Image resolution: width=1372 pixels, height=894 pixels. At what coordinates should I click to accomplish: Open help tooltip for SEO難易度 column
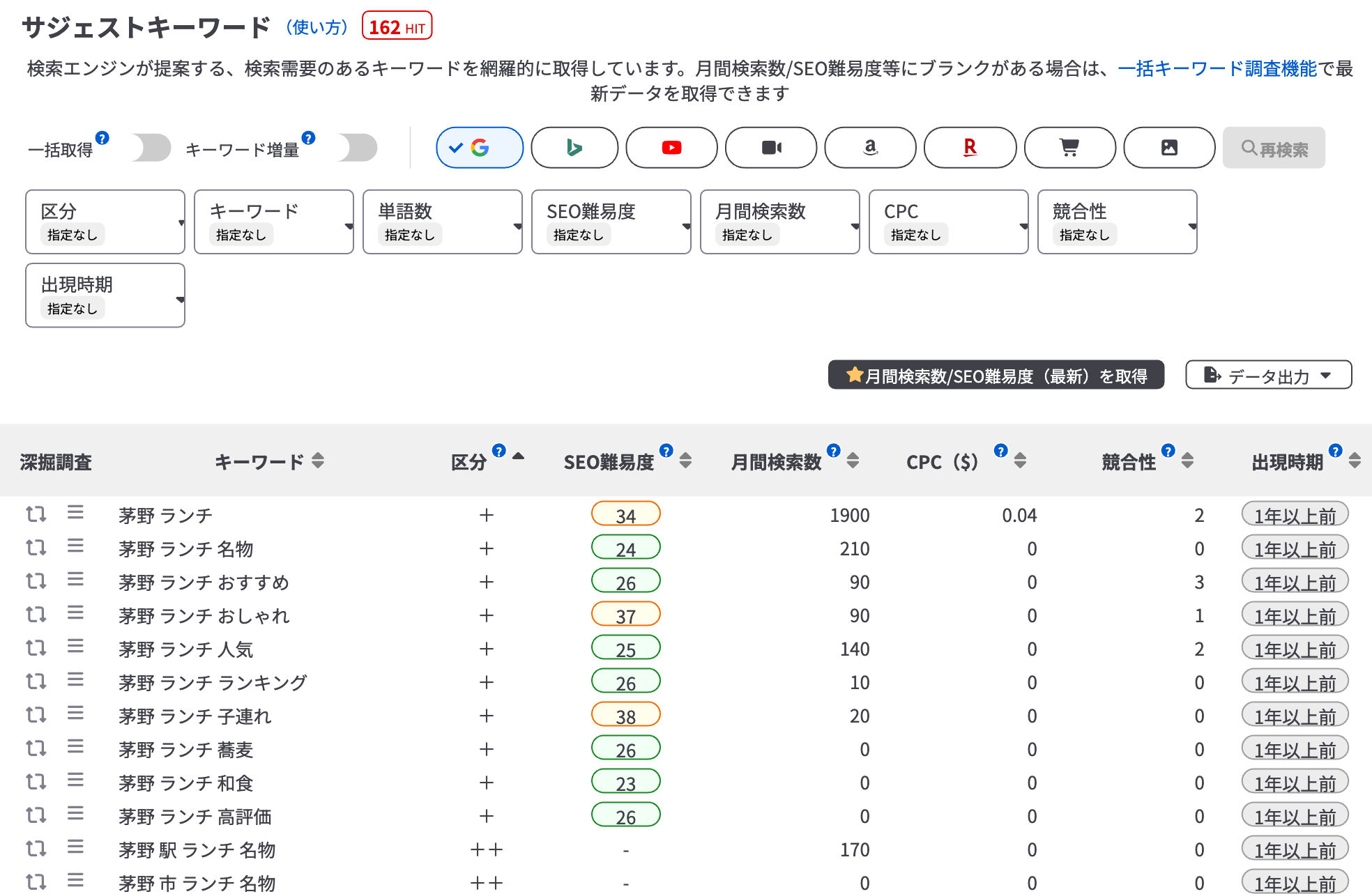(x=666, y=451)
